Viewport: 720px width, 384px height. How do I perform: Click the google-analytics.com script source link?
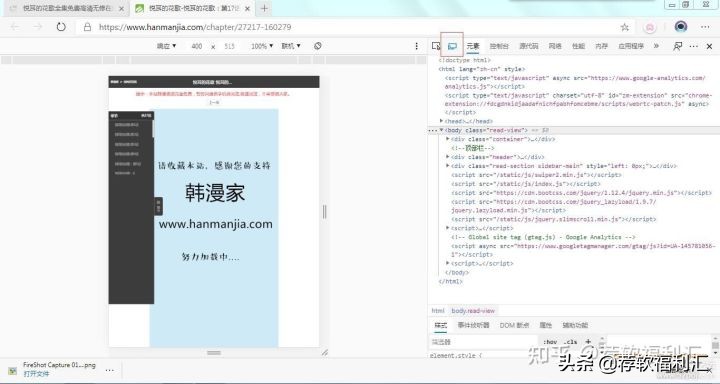coord(575,82)
